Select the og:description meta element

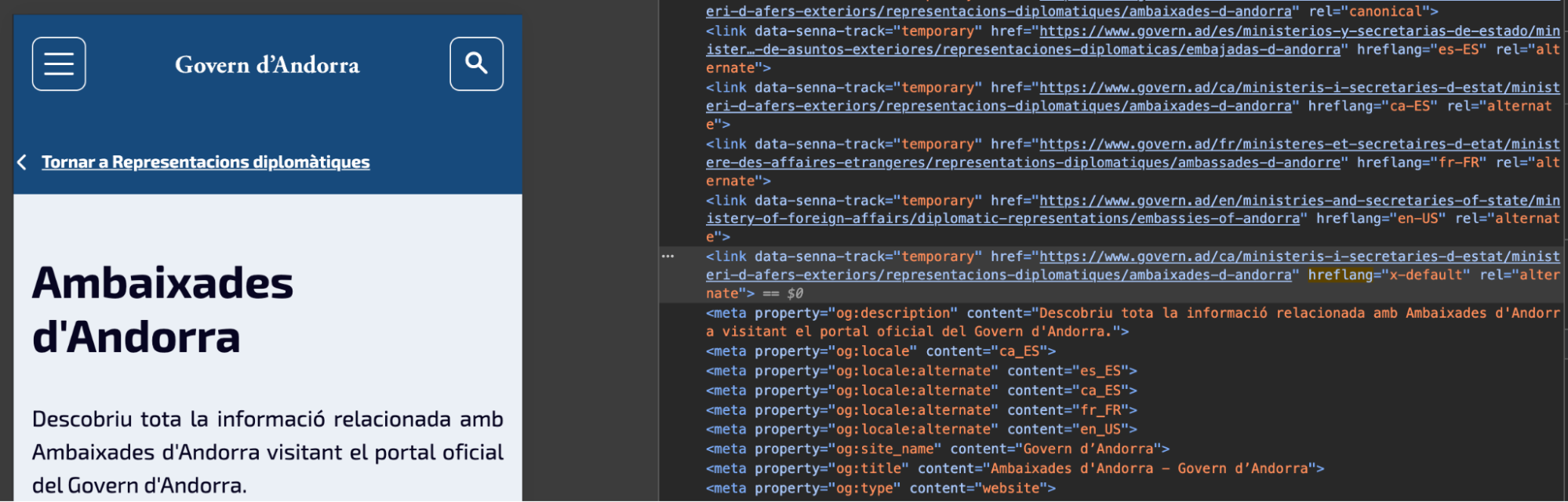pyautogui.click(x=1133, y=322)
